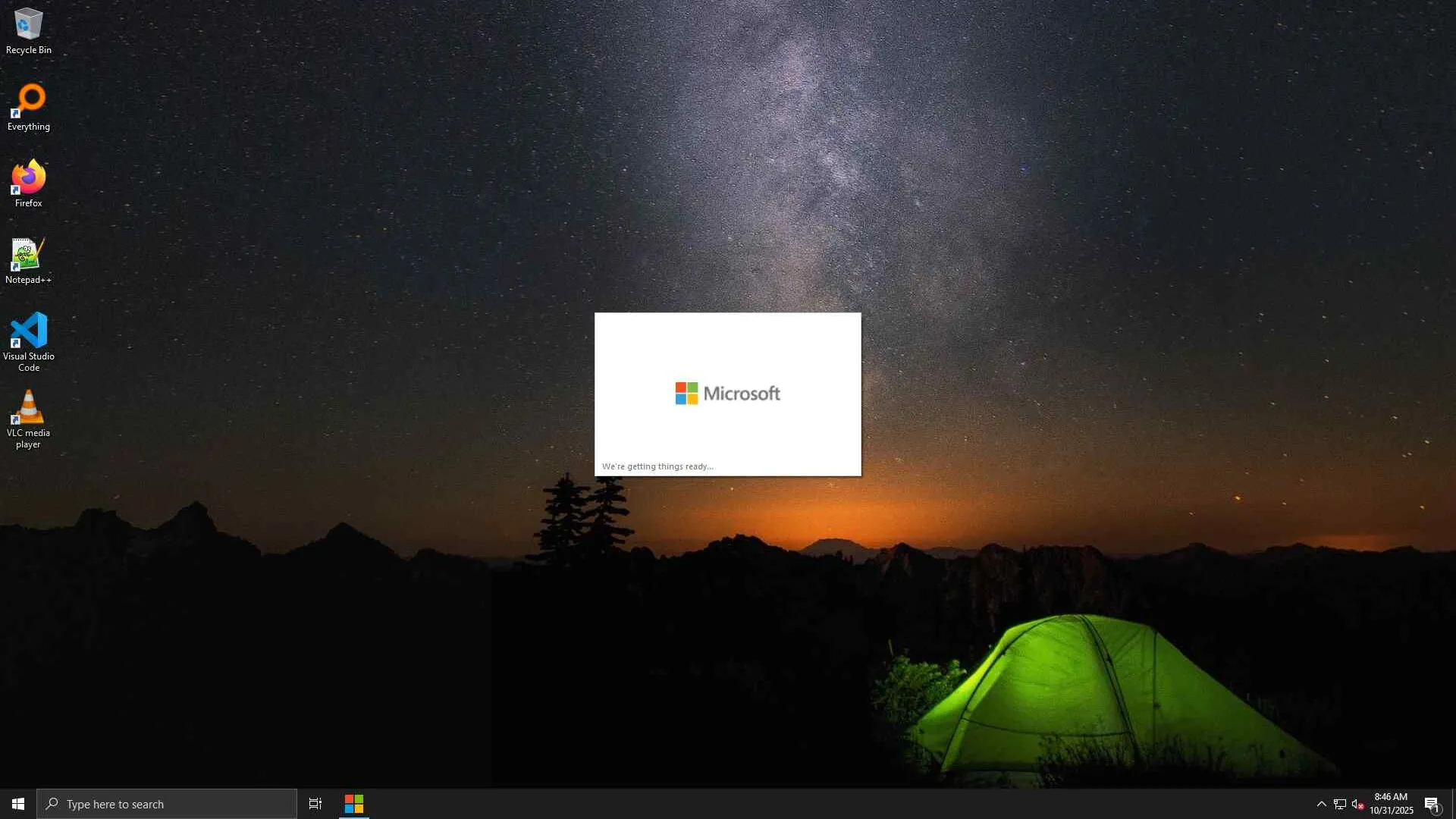
Task: Click the Show desktop strip
Action: (x=1453, y=804)
